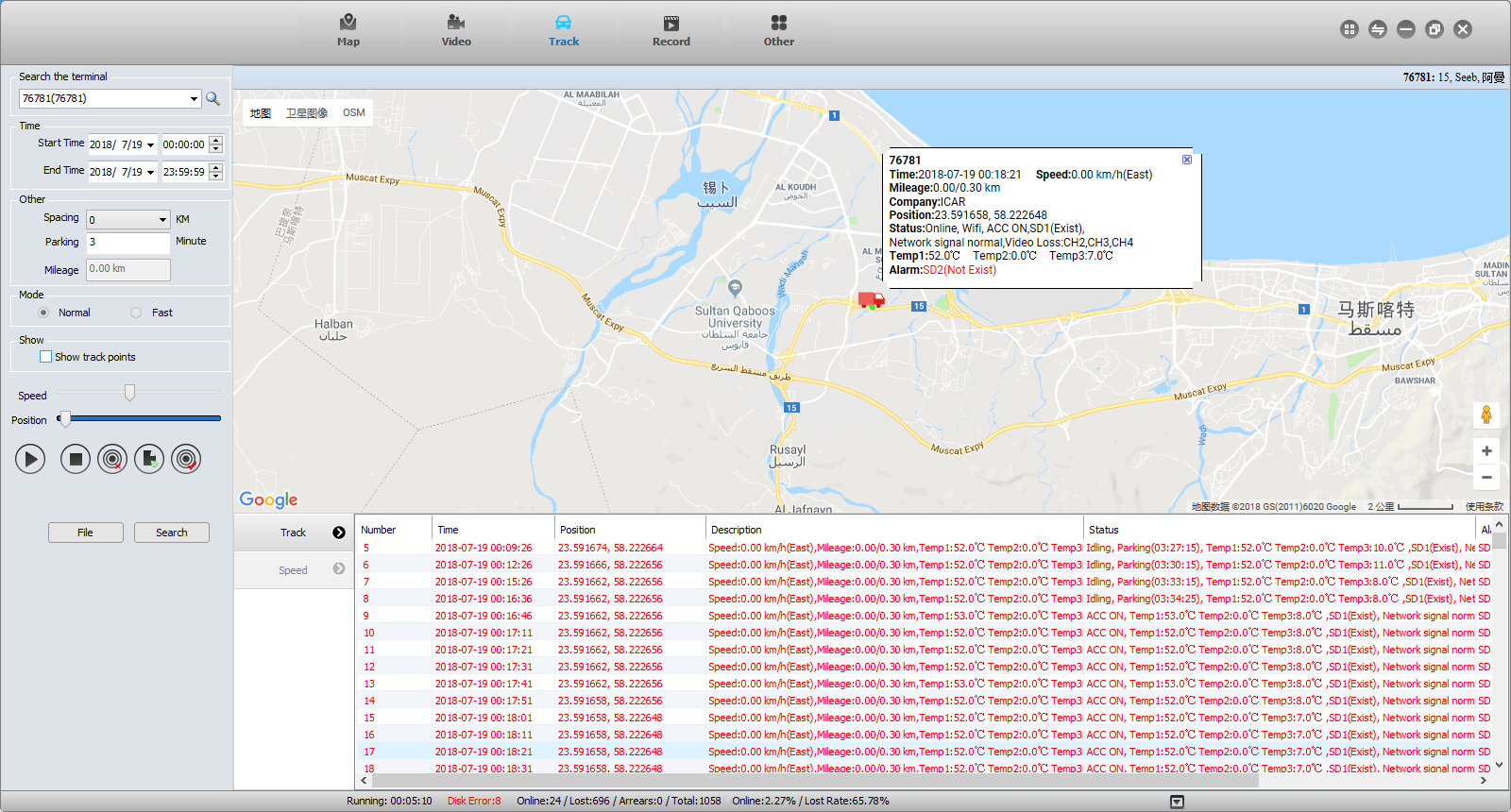Zoom out on the map with minus
Screen dimensions: 1511x812
point(1486,478)
